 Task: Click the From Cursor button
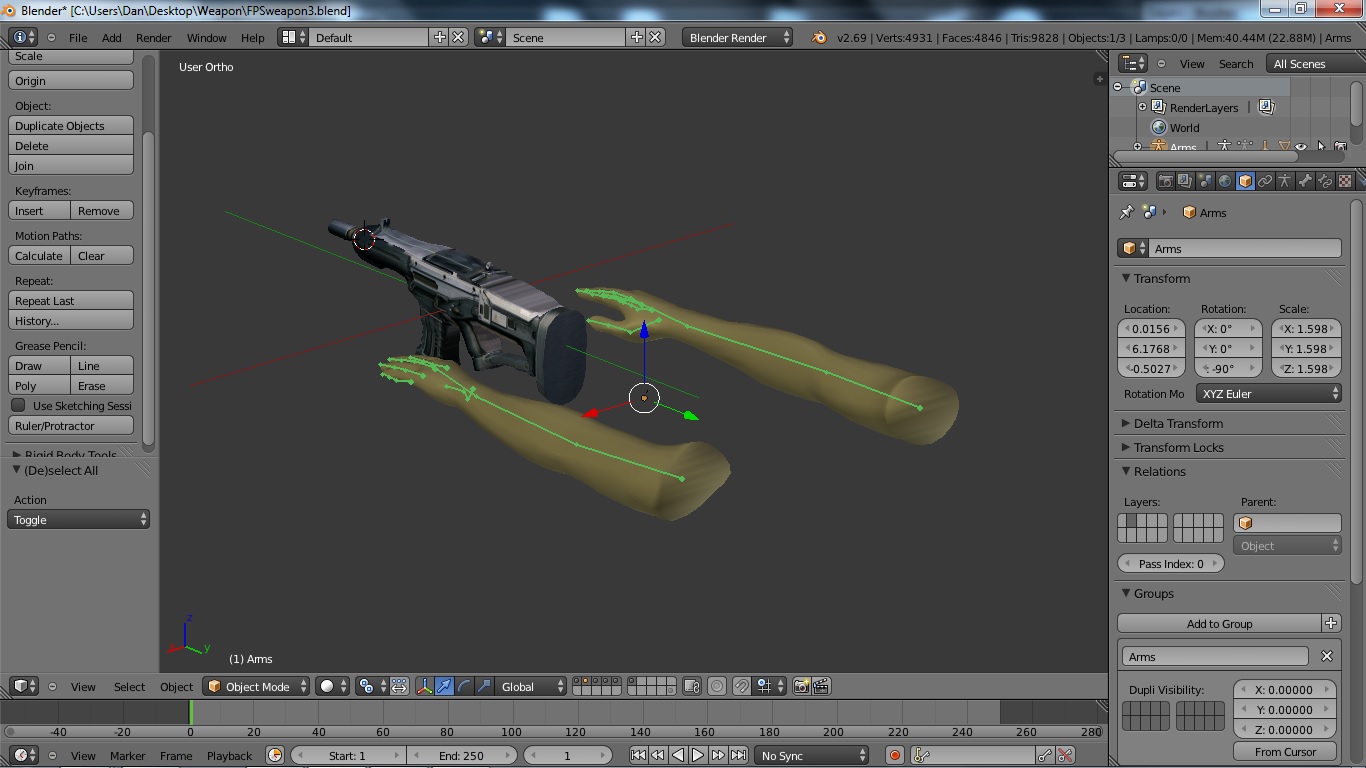coord(1285,751)
